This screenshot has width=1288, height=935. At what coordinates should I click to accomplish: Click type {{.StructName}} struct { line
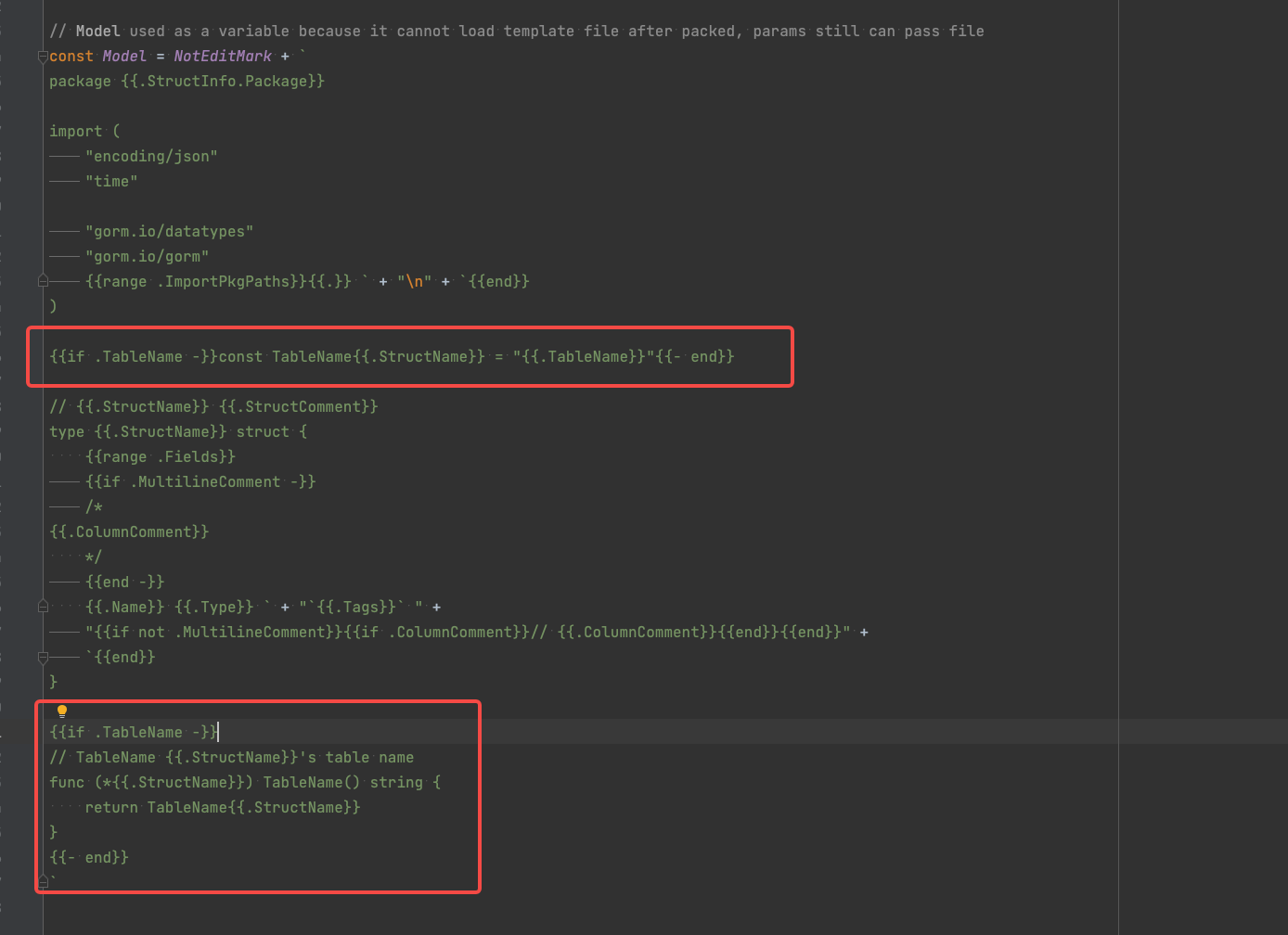178,432
